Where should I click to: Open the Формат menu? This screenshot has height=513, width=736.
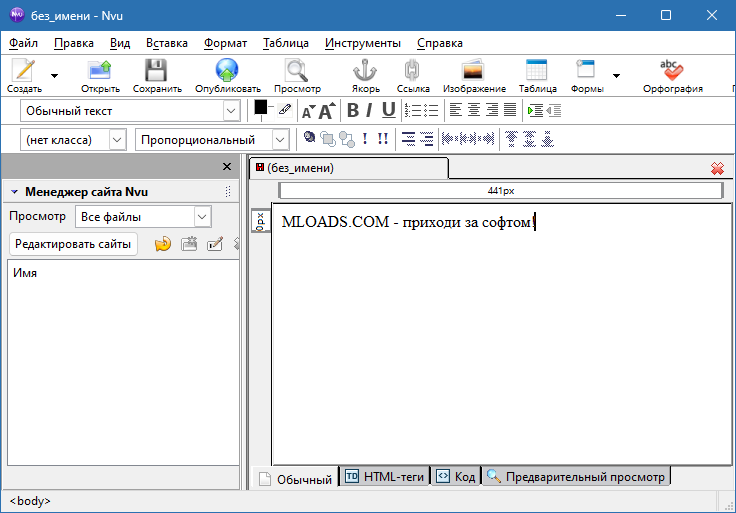(225, 43)
